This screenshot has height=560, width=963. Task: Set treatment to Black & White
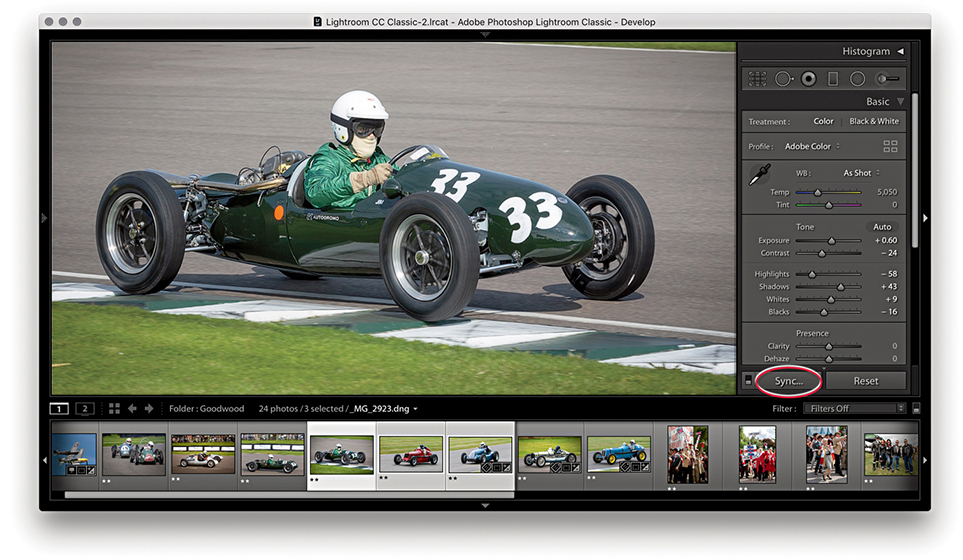coord(873,121)
